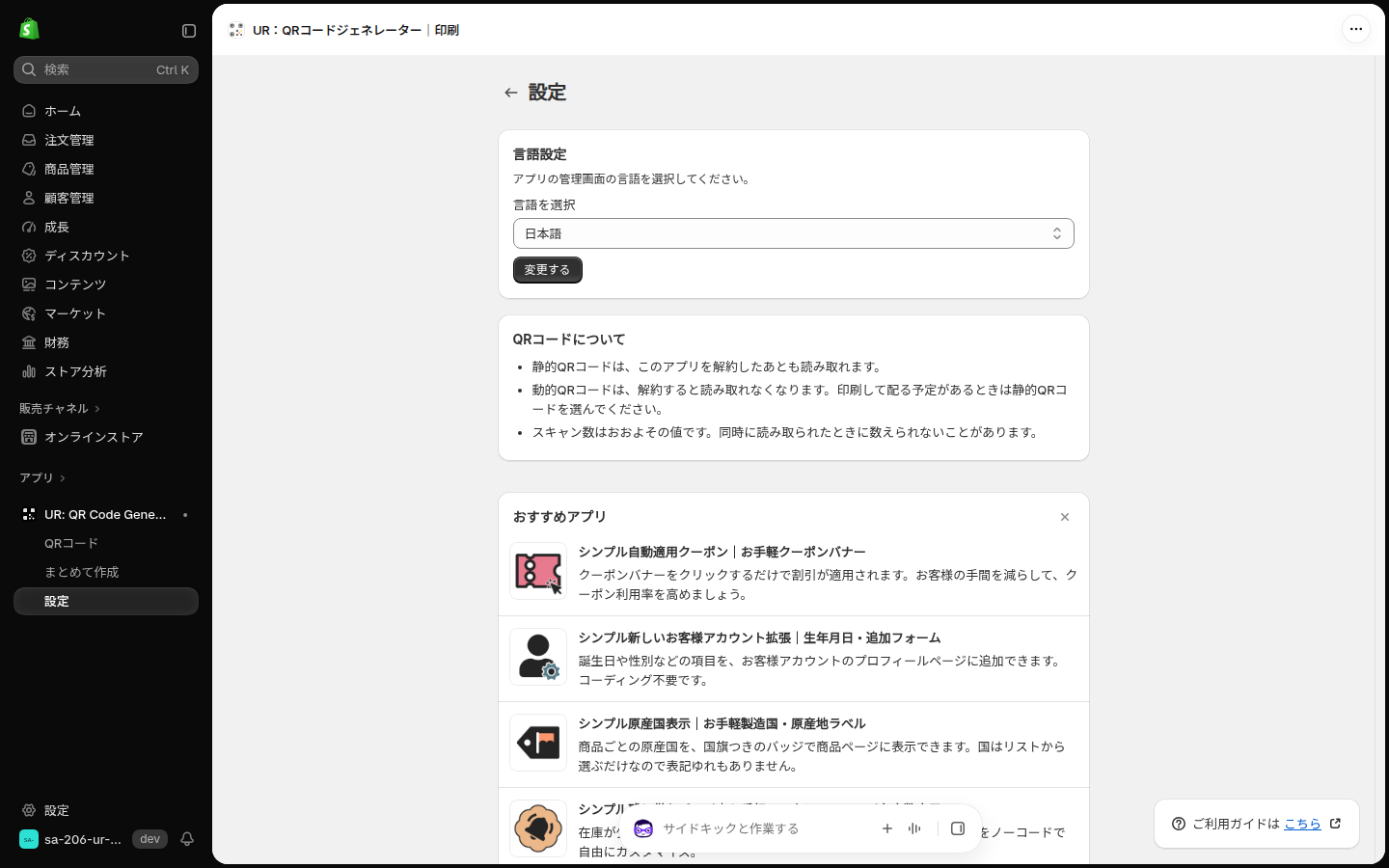This screenshot has width=1389, height=868.
Task: Click the 財務 bank icon
Action: click(29, 342)
